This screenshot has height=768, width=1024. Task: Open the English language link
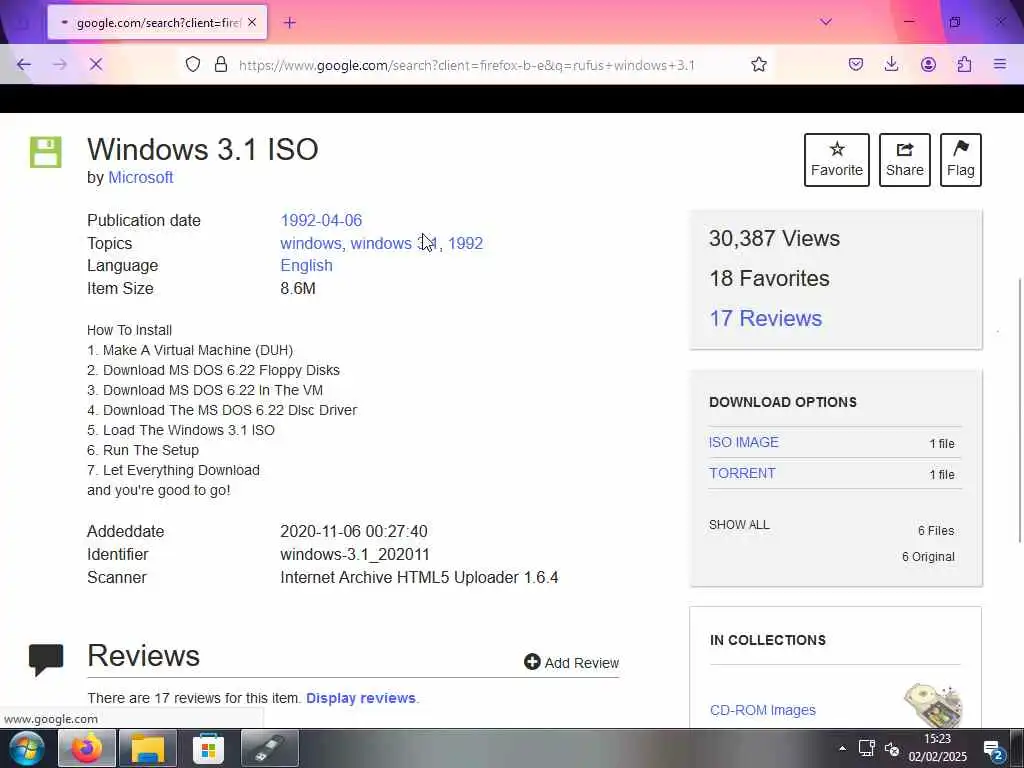point(306,266)
